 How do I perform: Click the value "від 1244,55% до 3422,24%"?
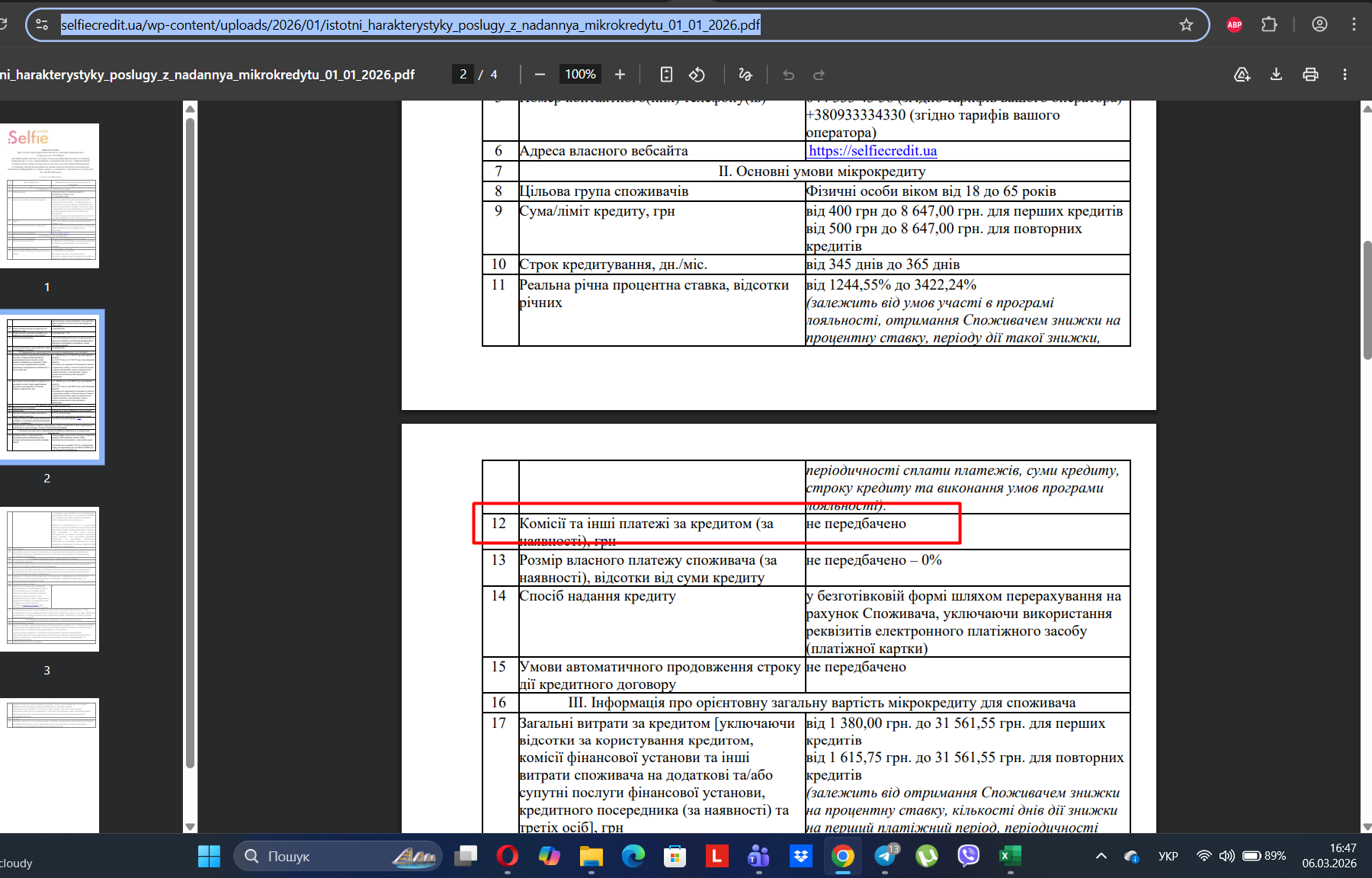(891, 285)
